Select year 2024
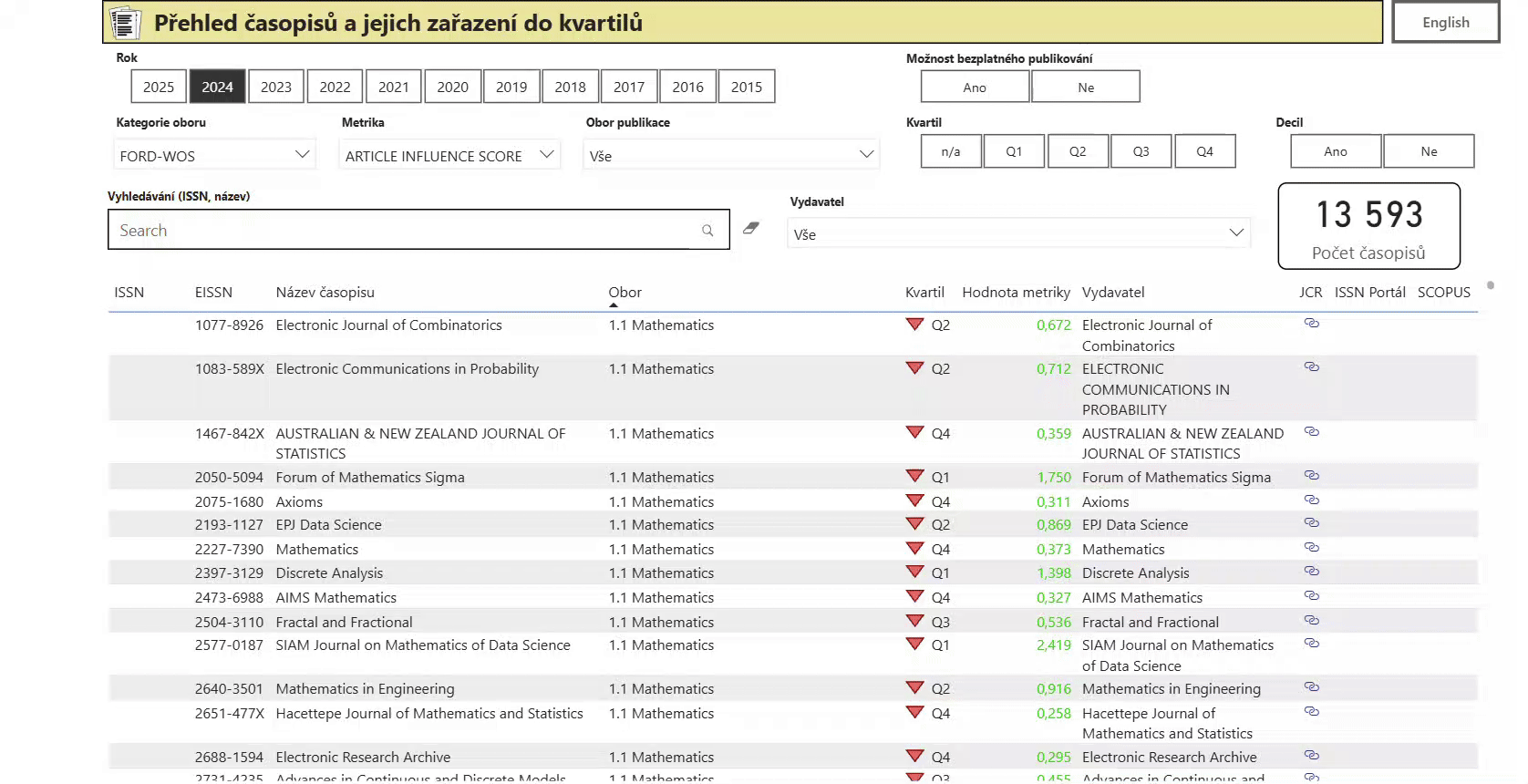The width and height of the screenshot is (1528, 784). click(217, 87)
